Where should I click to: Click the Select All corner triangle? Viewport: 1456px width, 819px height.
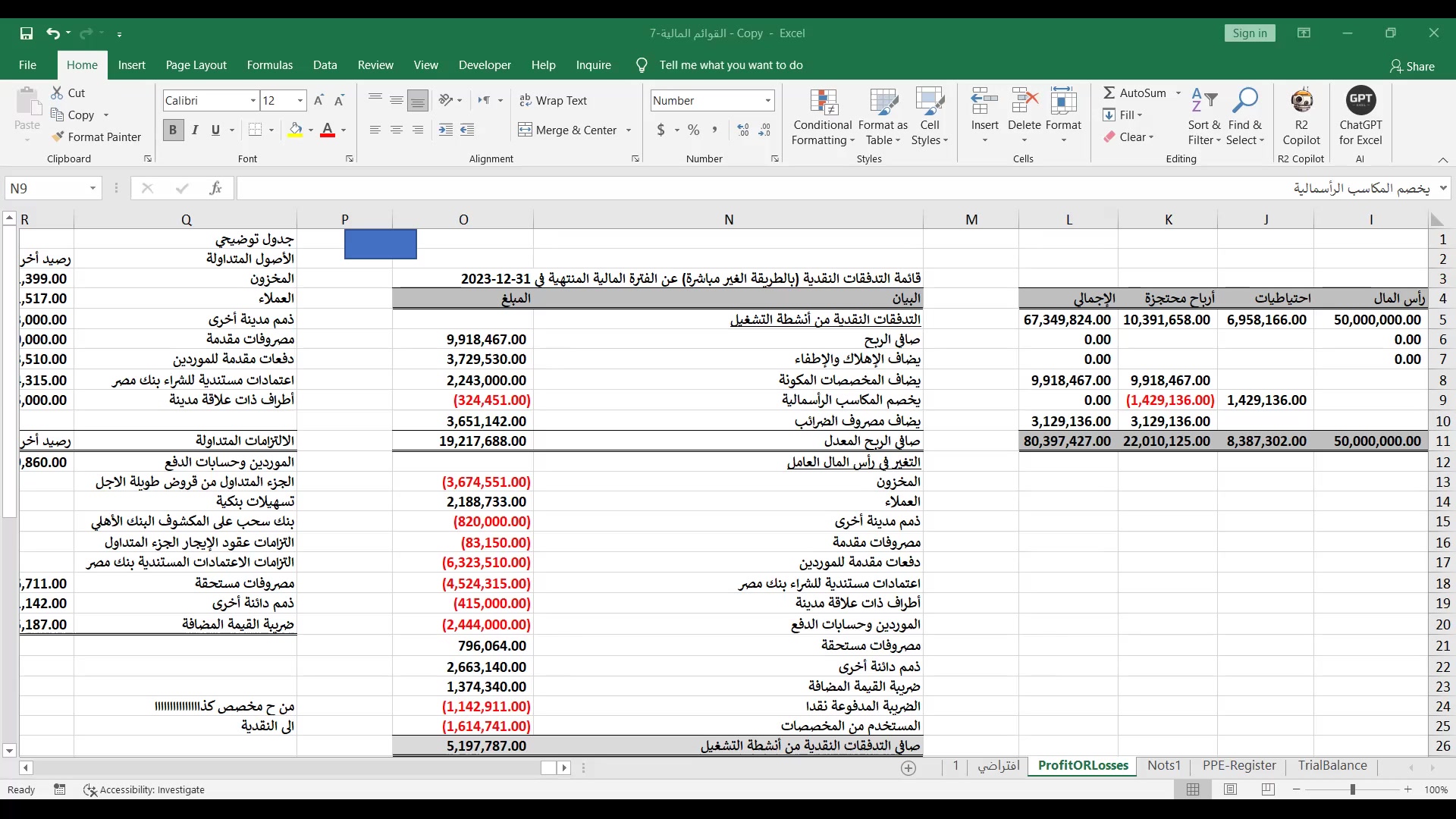[x=1436, y=220]
